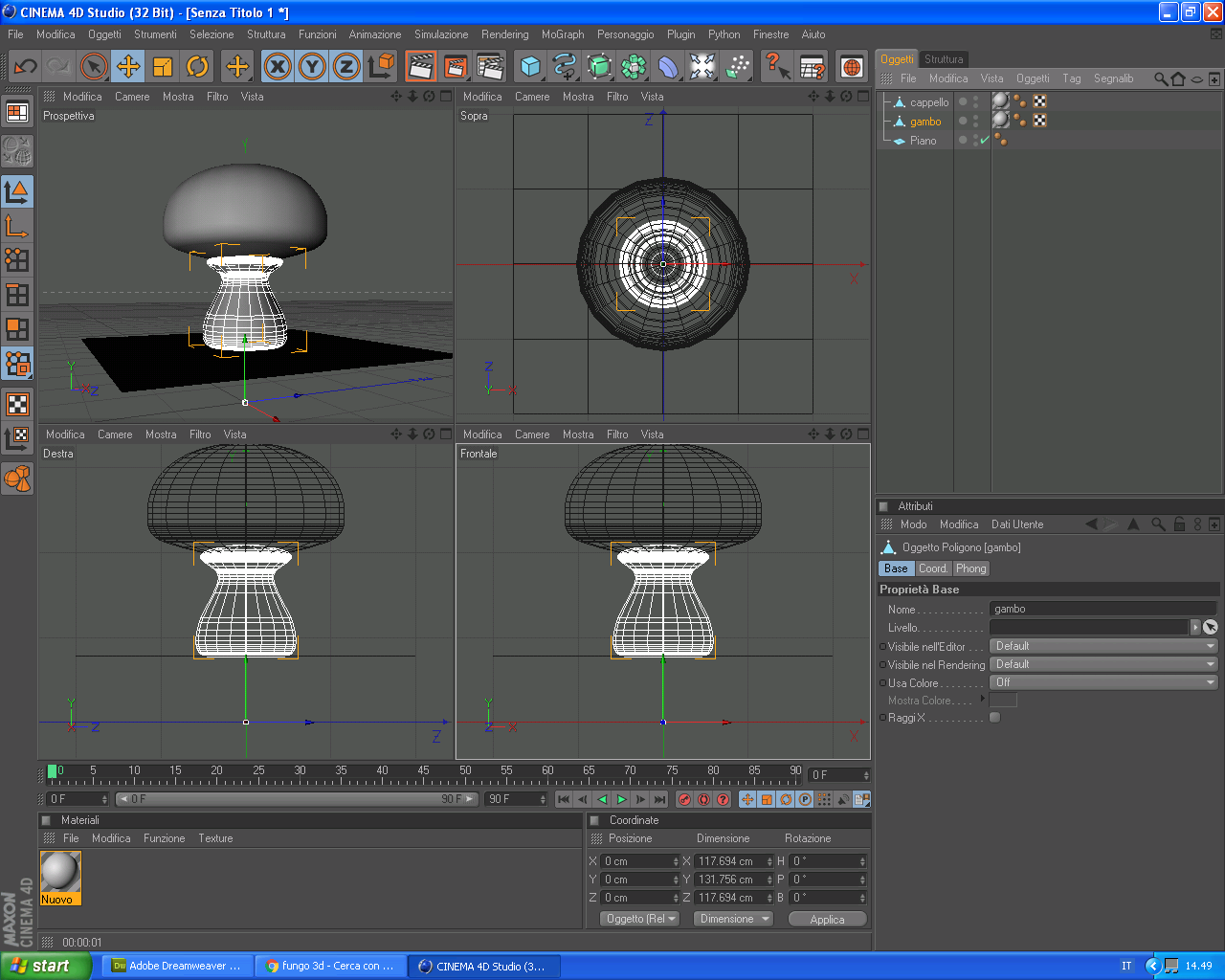
Task: Click the Mostra Colore swatch
Action: (1003, 700)
